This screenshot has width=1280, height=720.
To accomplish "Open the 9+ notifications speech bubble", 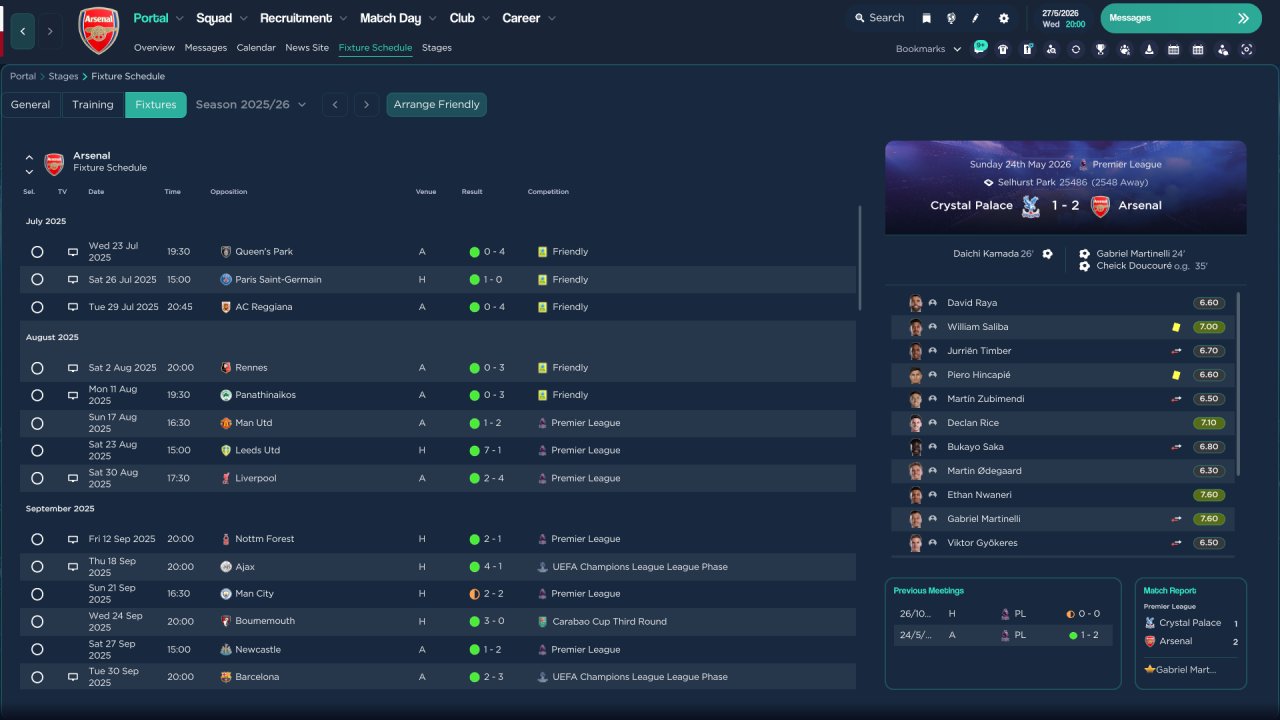I will pyautogui.click(x=980, y=47).
